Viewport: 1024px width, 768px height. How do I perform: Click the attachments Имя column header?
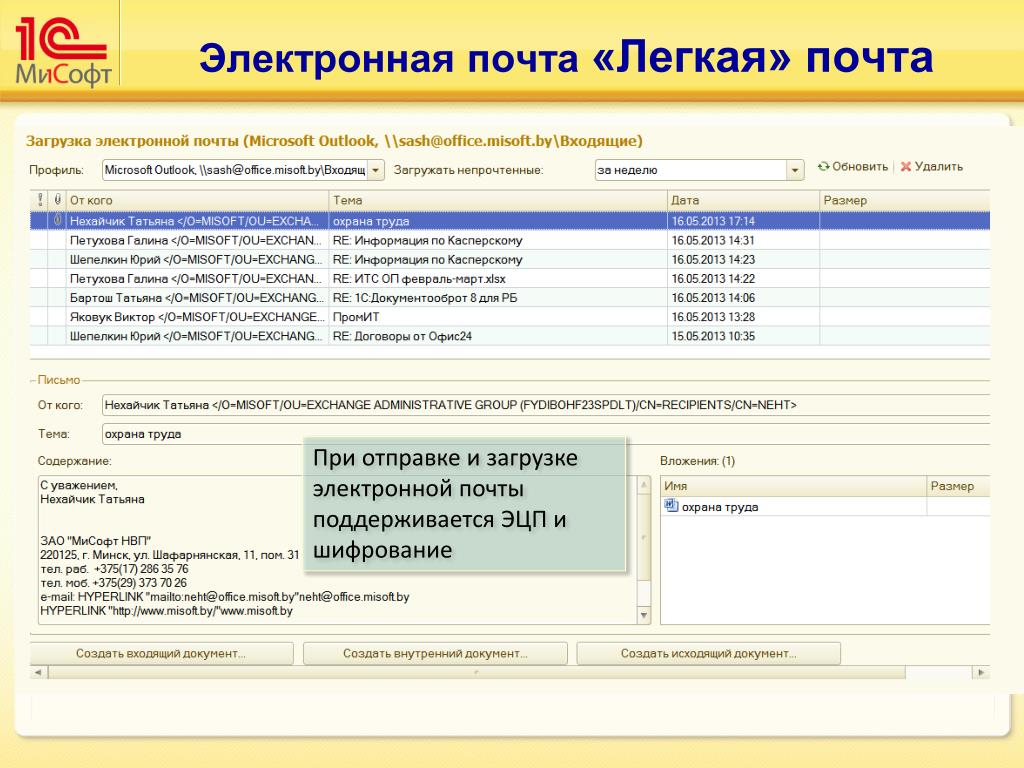coord(793,486)
